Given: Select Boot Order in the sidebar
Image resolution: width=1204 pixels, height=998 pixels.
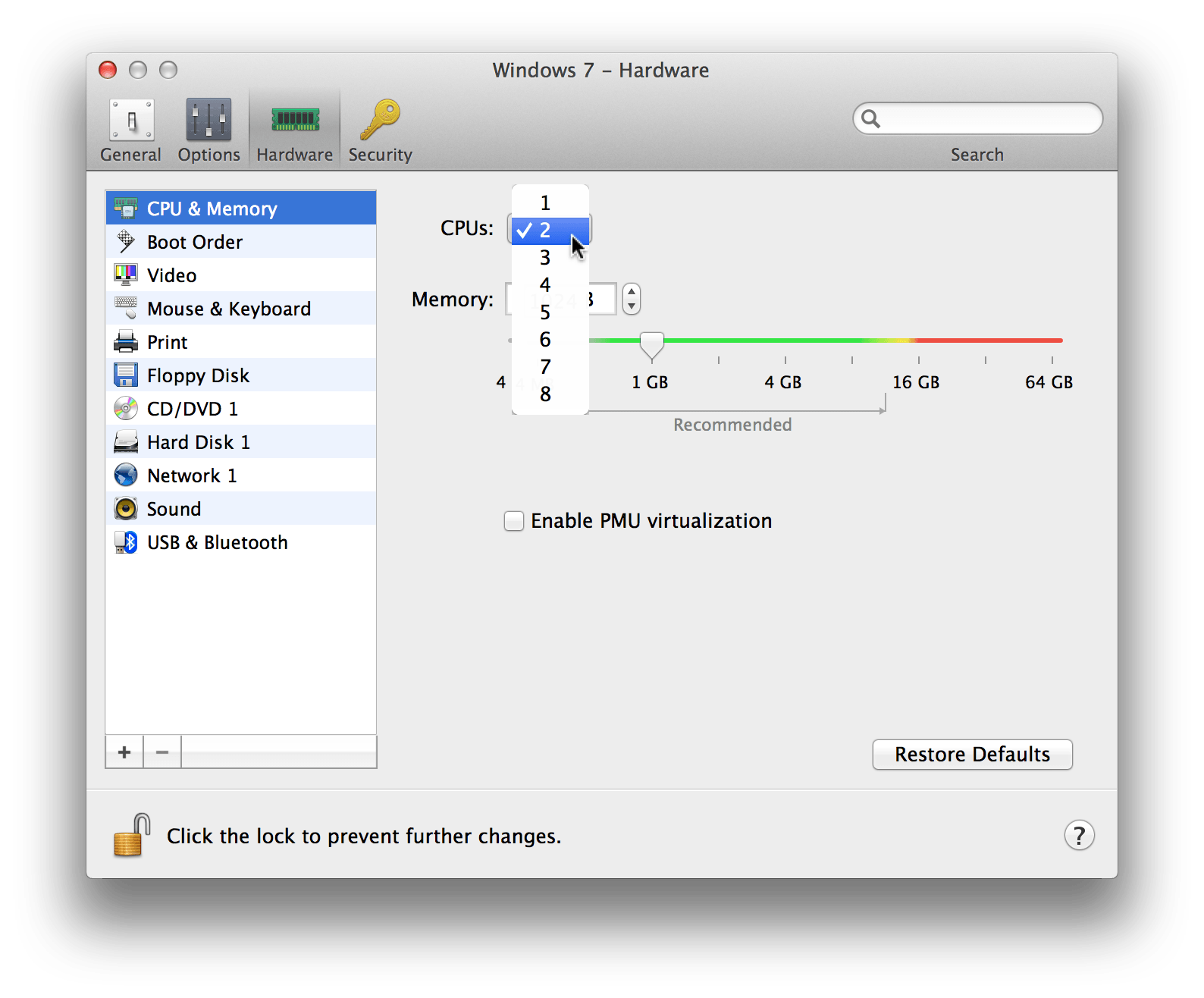Looking at the screenshot, I should (240, 241).
